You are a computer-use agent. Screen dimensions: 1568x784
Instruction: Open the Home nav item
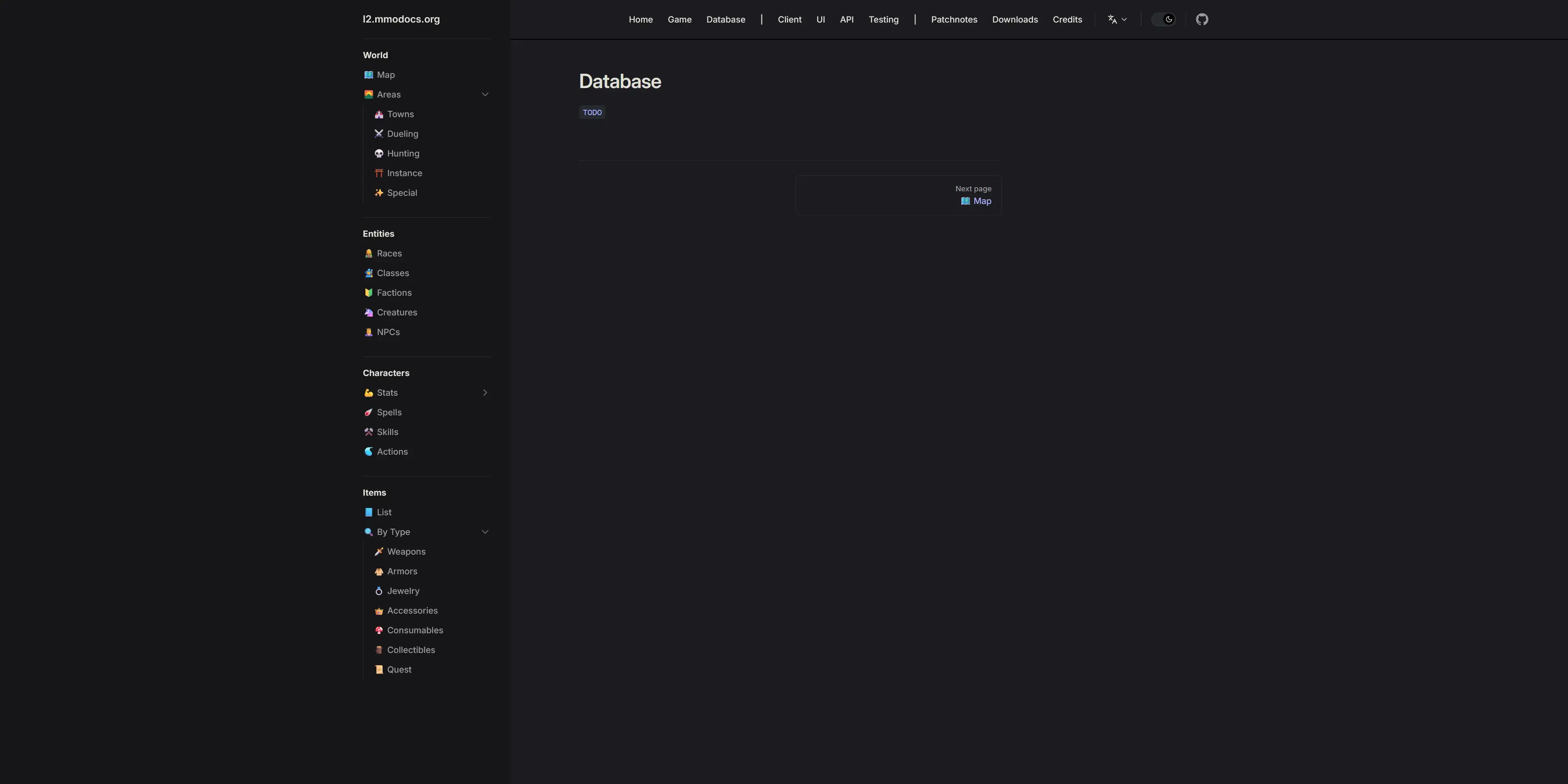point(640,20)
